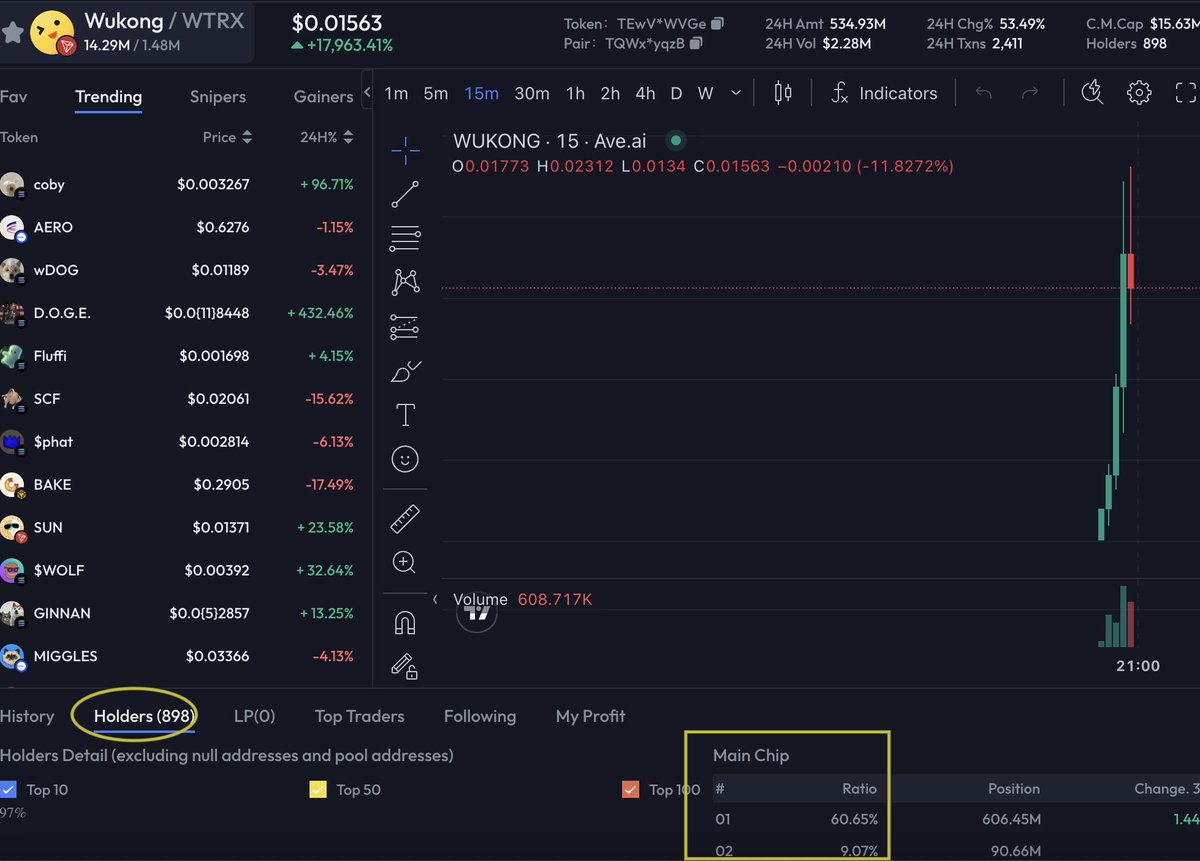Image resolution: width=1200 pixels, height=861 pixels.
Task: Select 5m timeframe
Action: click(x=435, y=93)
